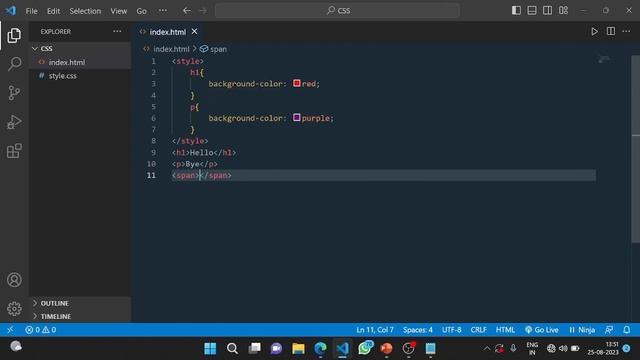Click the VS Code logo icon

(x=11, y=11)
